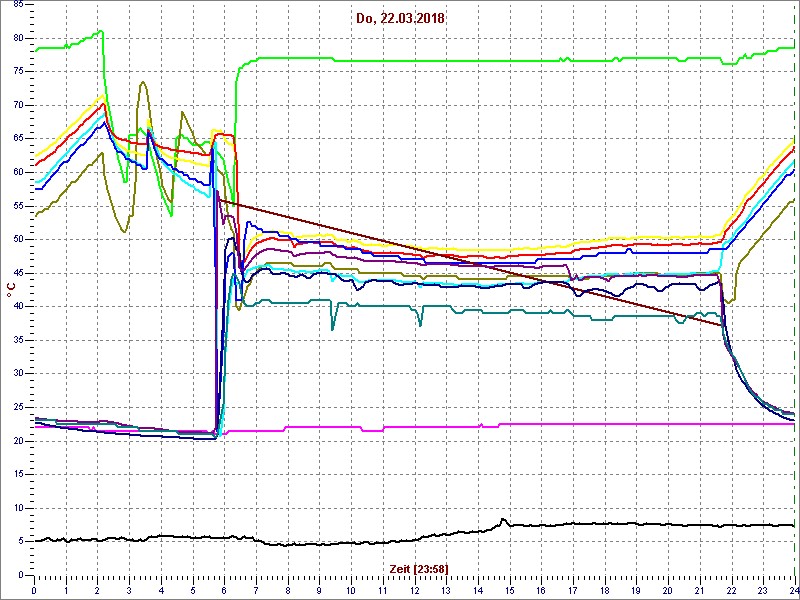This screenshot has height=600, width=800.
Task: Click hour 12 on the time axis
Action: tap(414, 589)
